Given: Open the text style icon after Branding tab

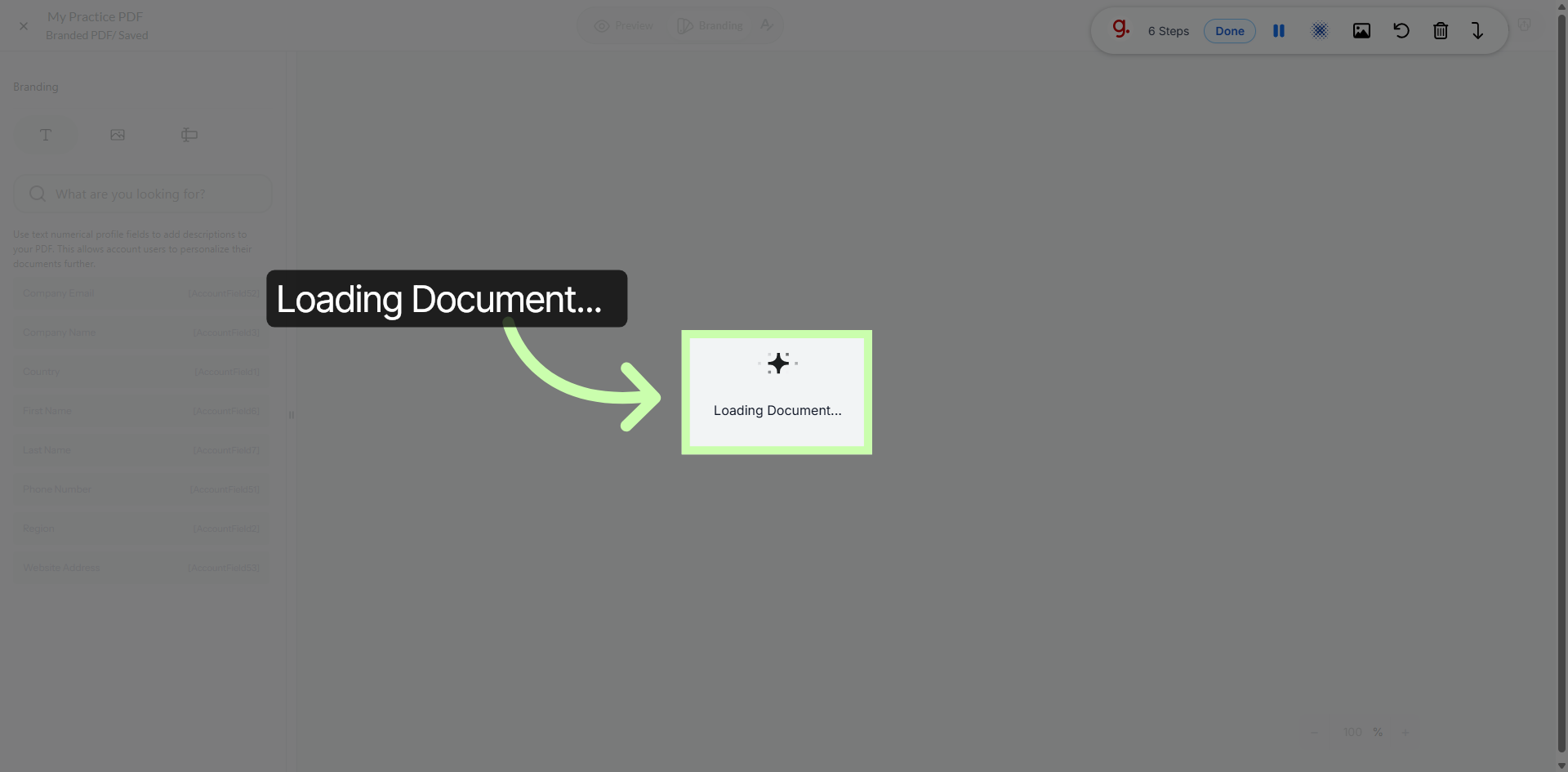Looking at the screenshot, I should [x=766, y=25].
